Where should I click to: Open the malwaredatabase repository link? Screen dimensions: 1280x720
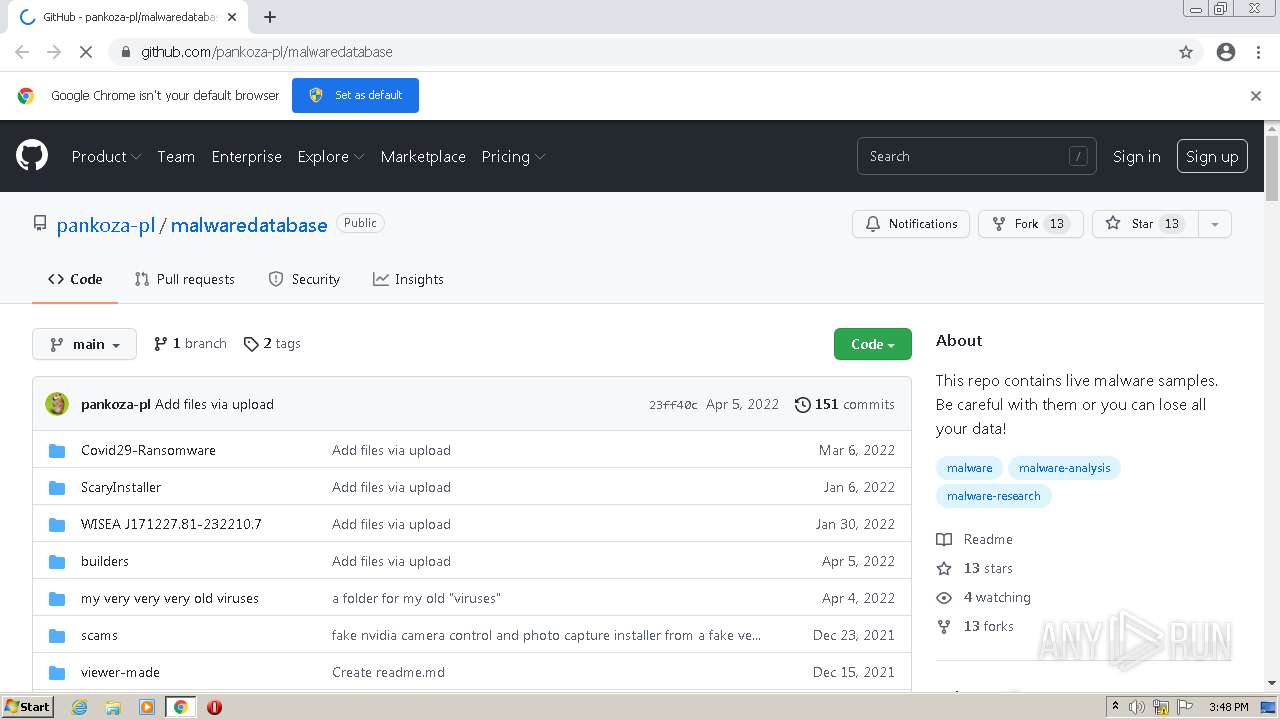249,225
